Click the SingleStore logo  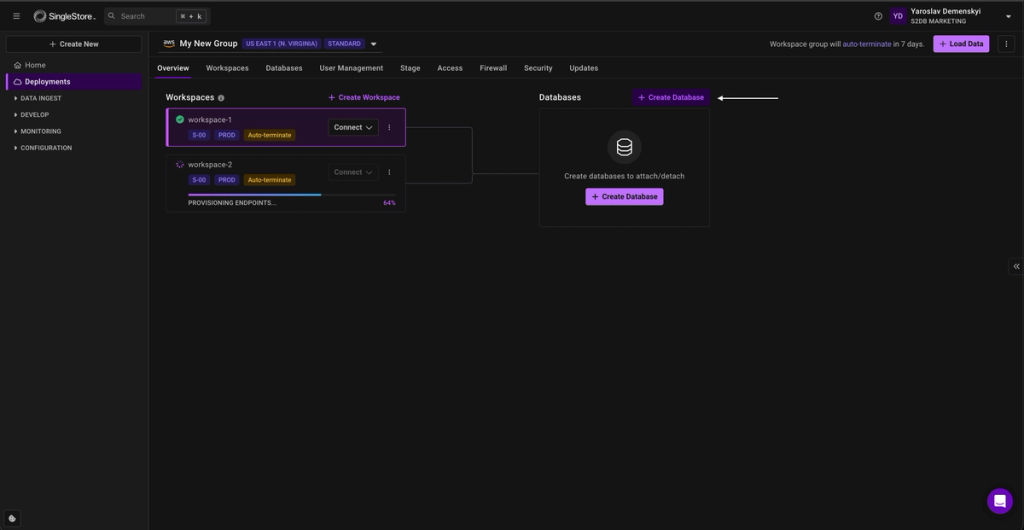point(65,16)
